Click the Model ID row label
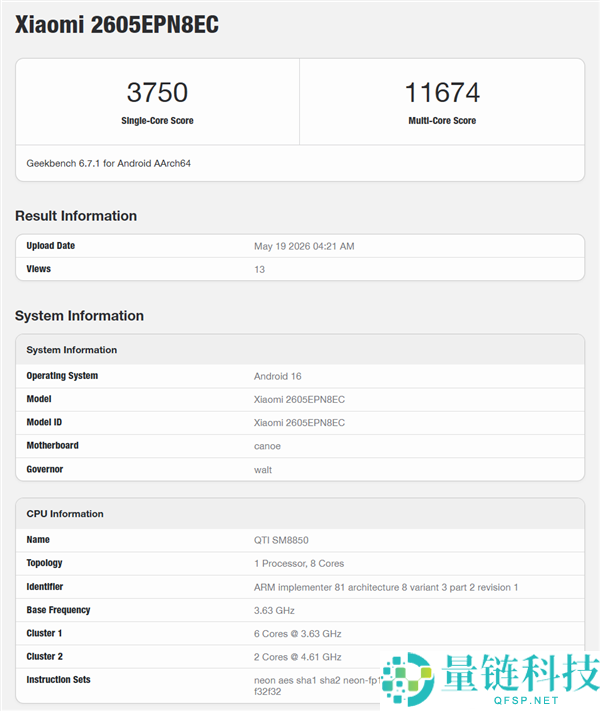 click(x=44, y=422)
